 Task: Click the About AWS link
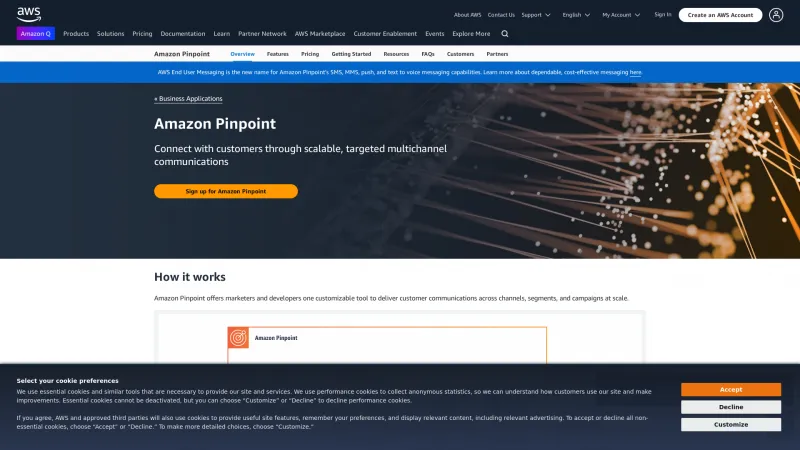click(x=467, y=15)
